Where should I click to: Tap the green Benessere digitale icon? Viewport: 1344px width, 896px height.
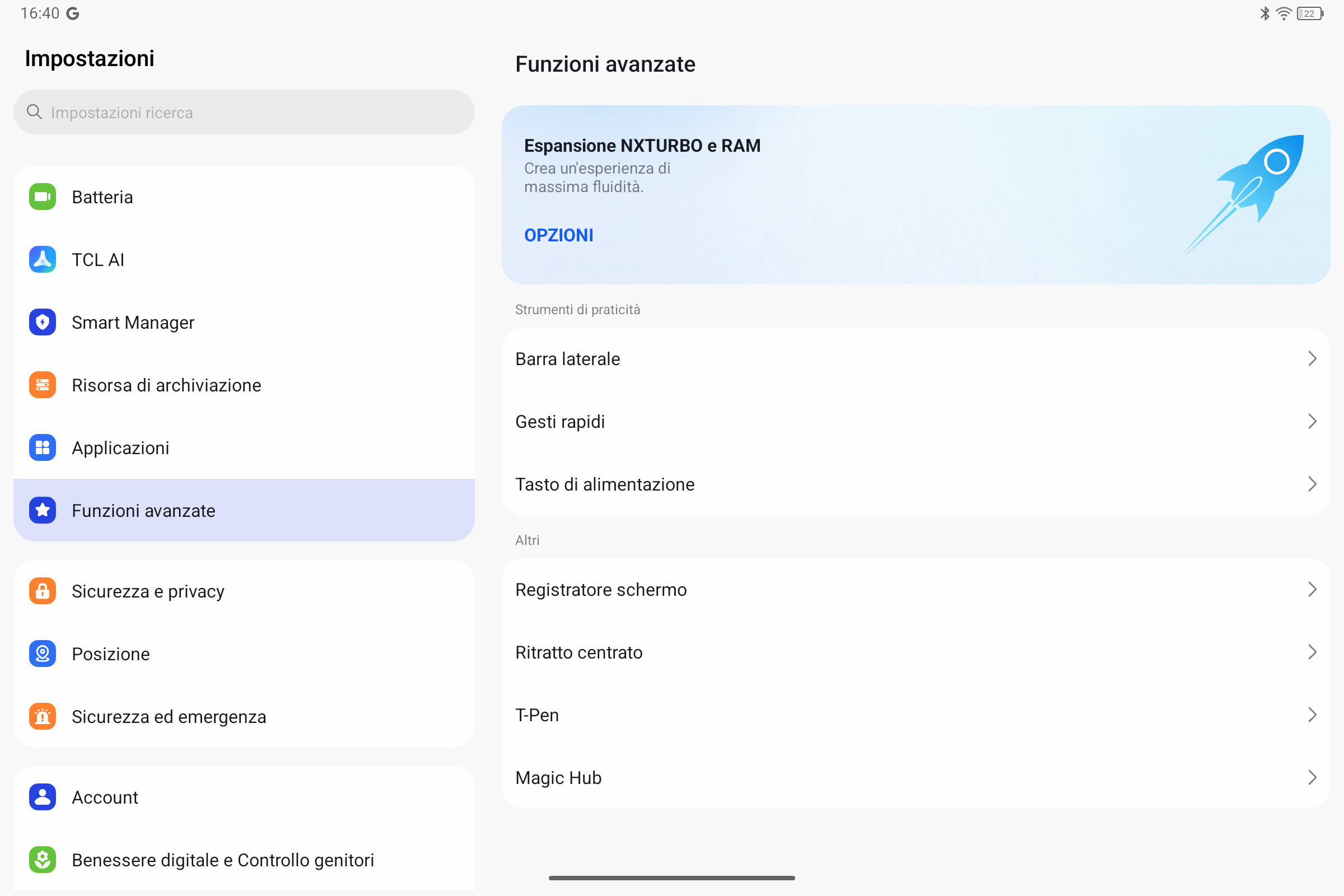(43, 860)
